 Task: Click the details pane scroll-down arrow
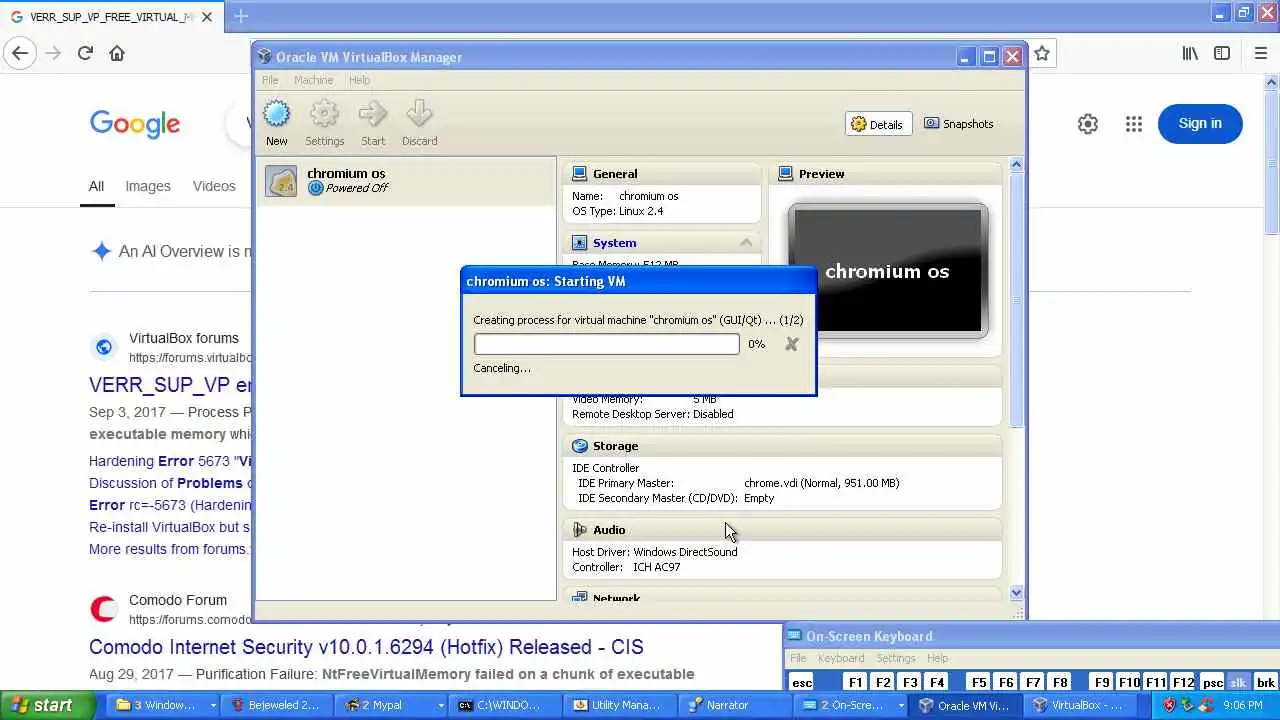coord(1016,593)
